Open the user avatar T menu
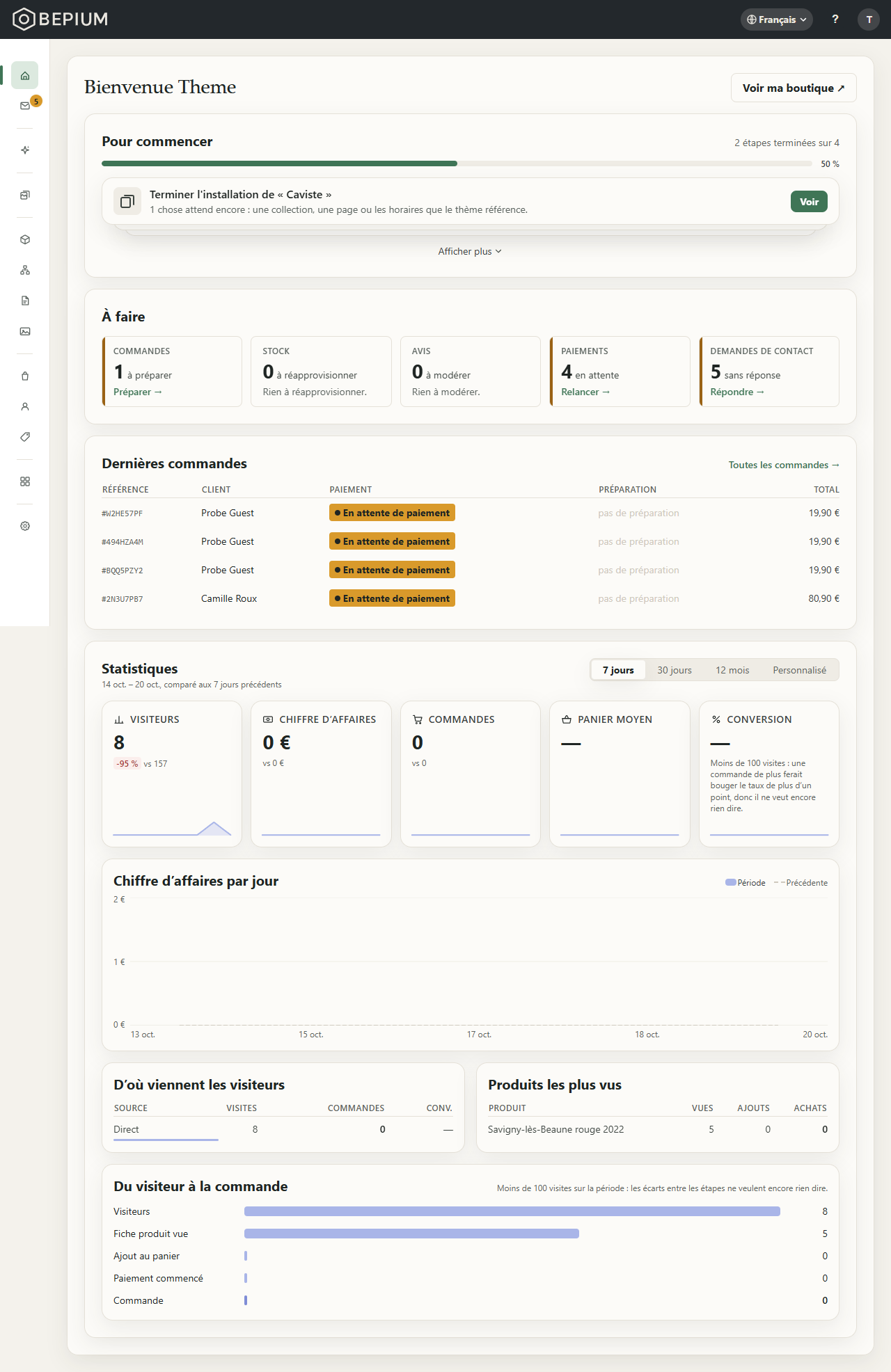The image size is (891, 1372). [869, 19]
